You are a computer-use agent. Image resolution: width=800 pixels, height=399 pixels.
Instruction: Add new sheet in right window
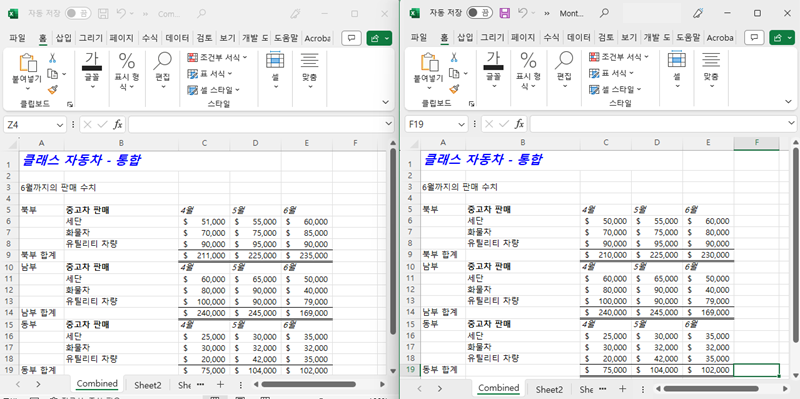tap(622, 388)
